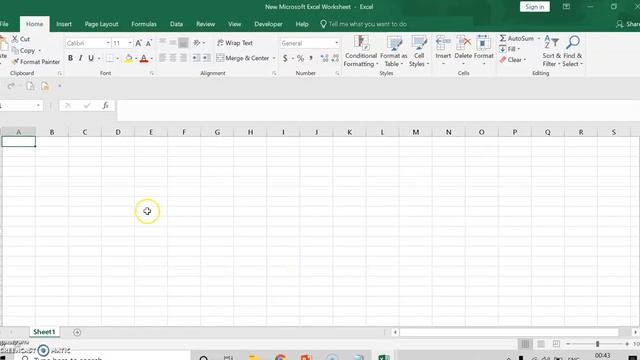
Task: Apply the yellow Fill Color
Action: pyautogui.click(x=129, y=58)
